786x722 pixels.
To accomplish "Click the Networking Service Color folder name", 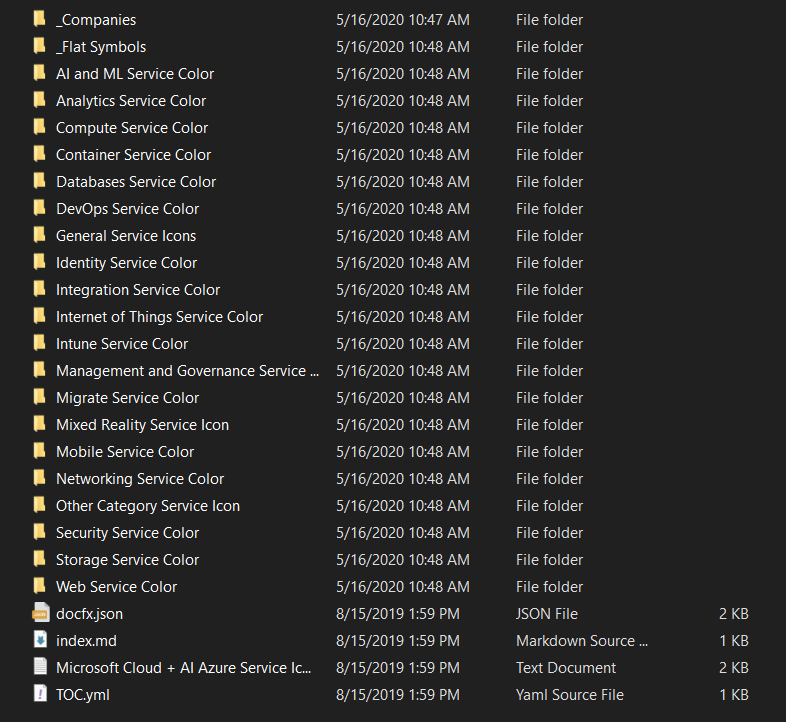I will pos(139,479).
